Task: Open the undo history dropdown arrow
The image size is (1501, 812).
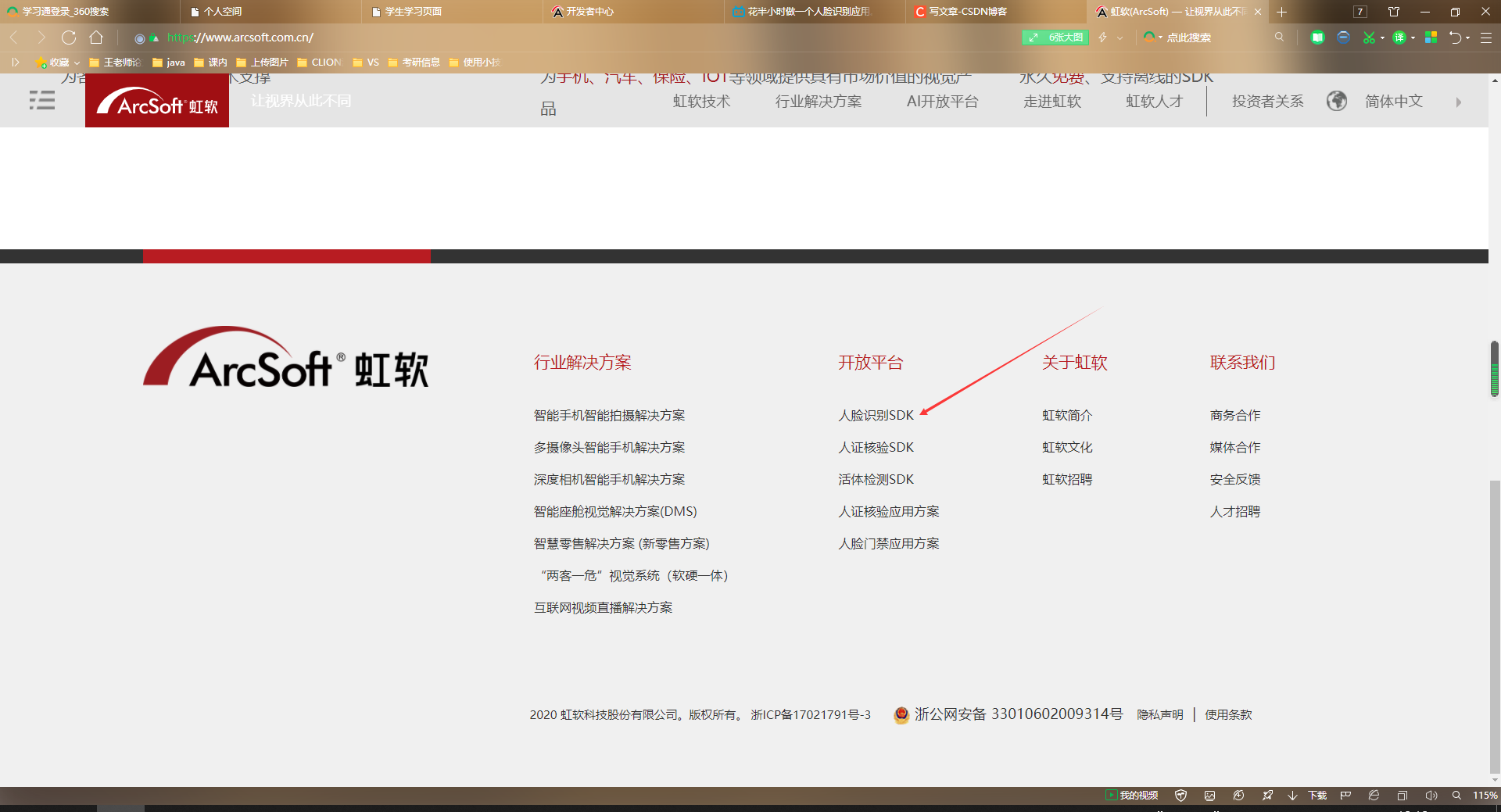Action: click(x=1467, y=38)
